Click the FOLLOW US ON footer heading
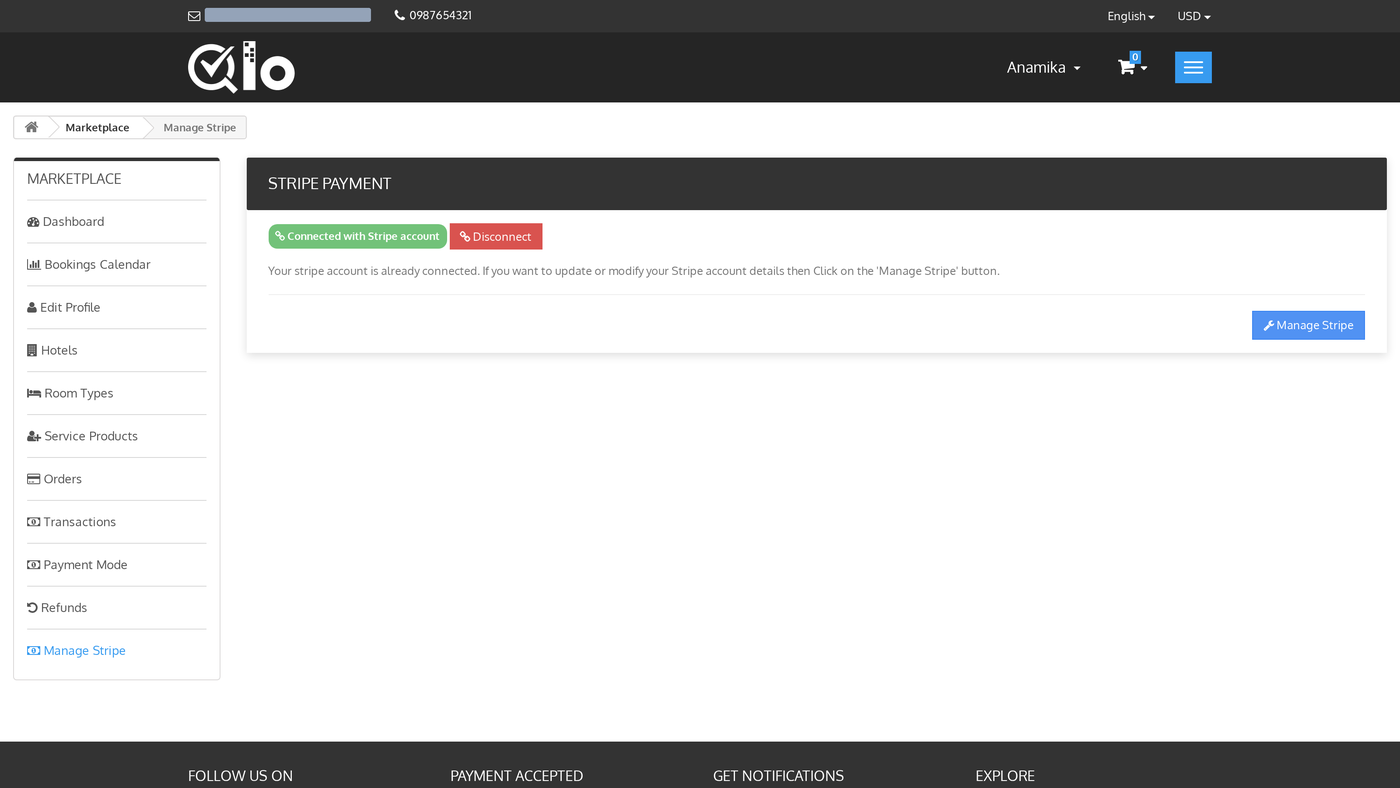 (240, 776)
